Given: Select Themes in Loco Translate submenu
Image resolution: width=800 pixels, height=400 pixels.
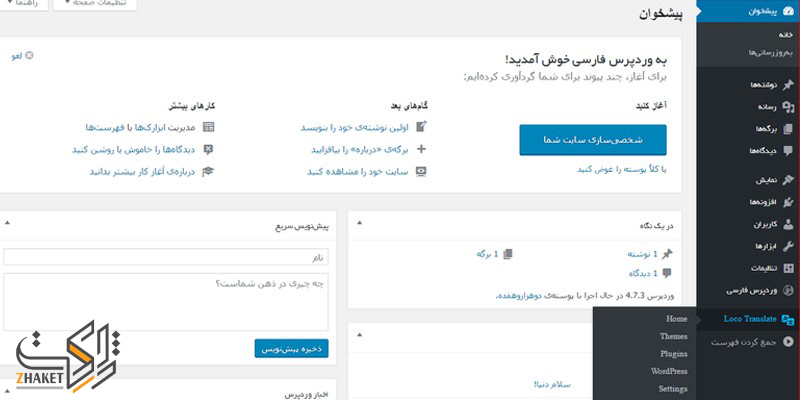Looking at the screenshot, I should (x=673, y=336).
